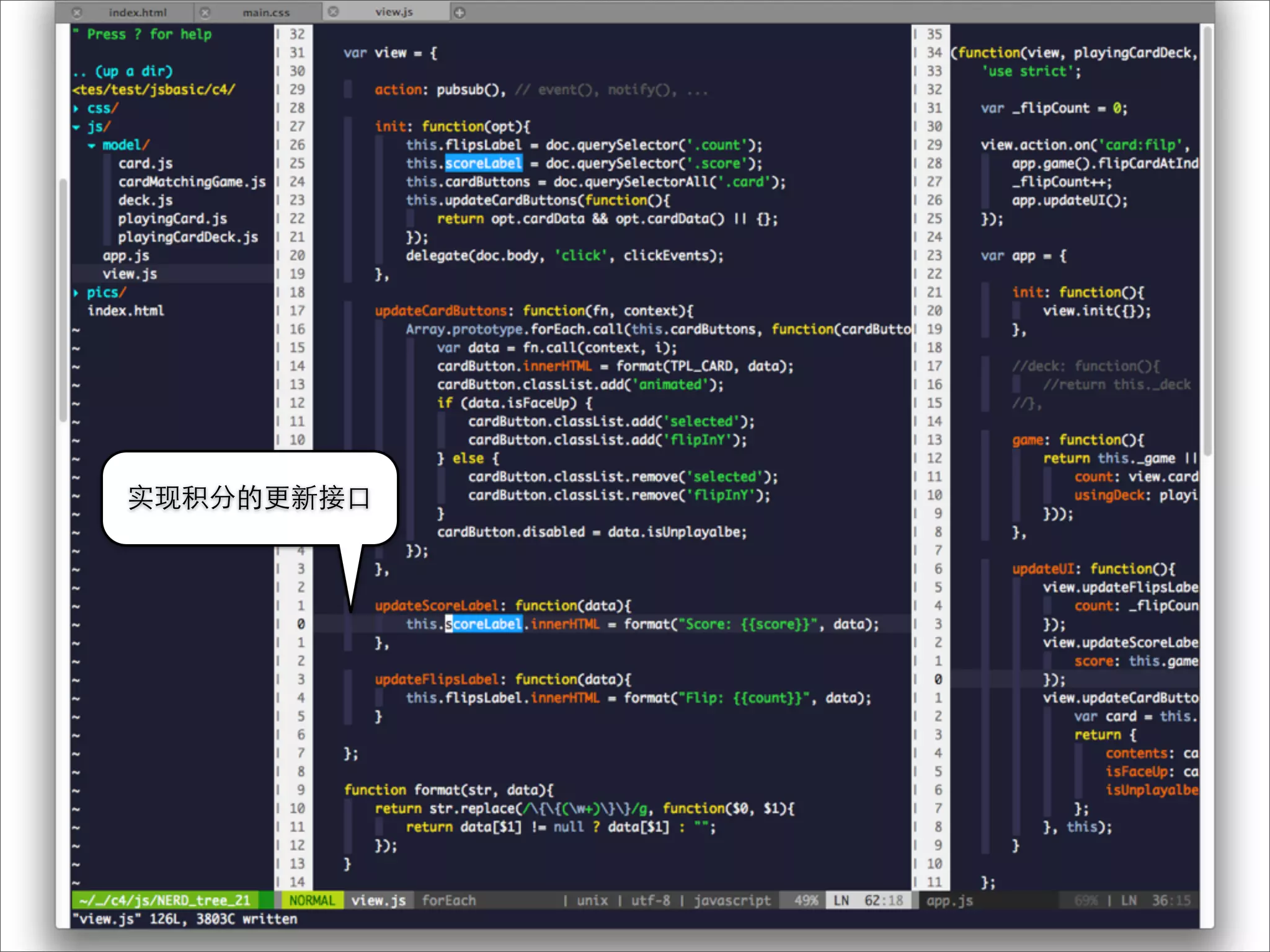Click 'var _flipCount = 0;' in app.js pane
Image resolution: width=1270 pixels, height=952 pixels.
pos(1054,108)
